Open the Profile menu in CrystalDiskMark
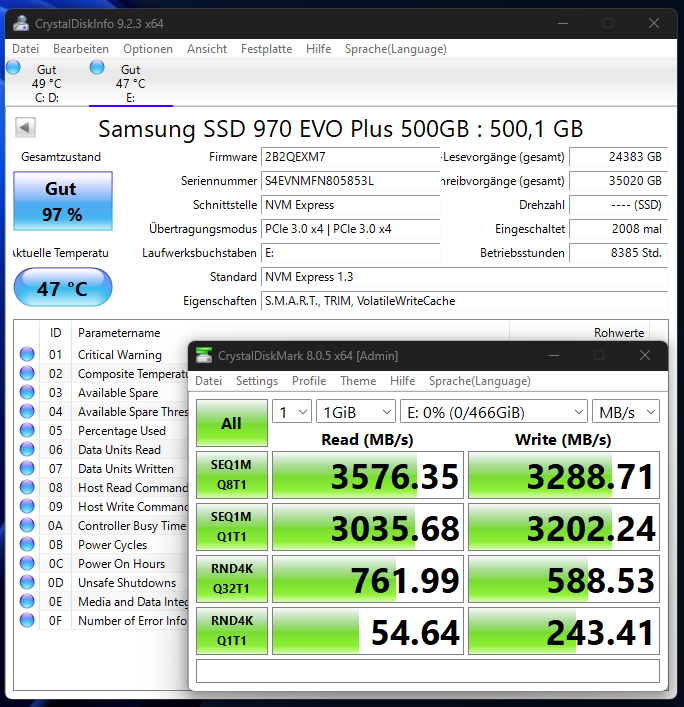Screen dimensions: 684x707 (x=309, y=381)
